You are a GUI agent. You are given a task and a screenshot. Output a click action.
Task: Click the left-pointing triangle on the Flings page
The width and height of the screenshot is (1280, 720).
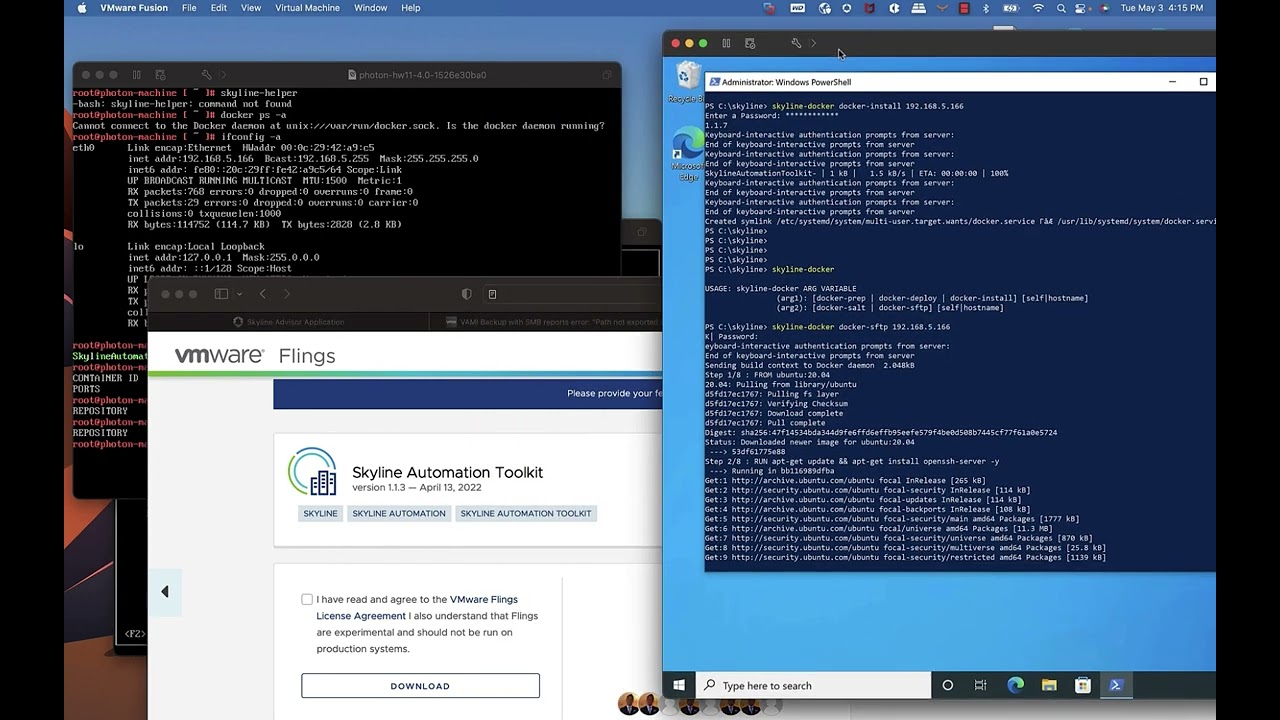165,592
